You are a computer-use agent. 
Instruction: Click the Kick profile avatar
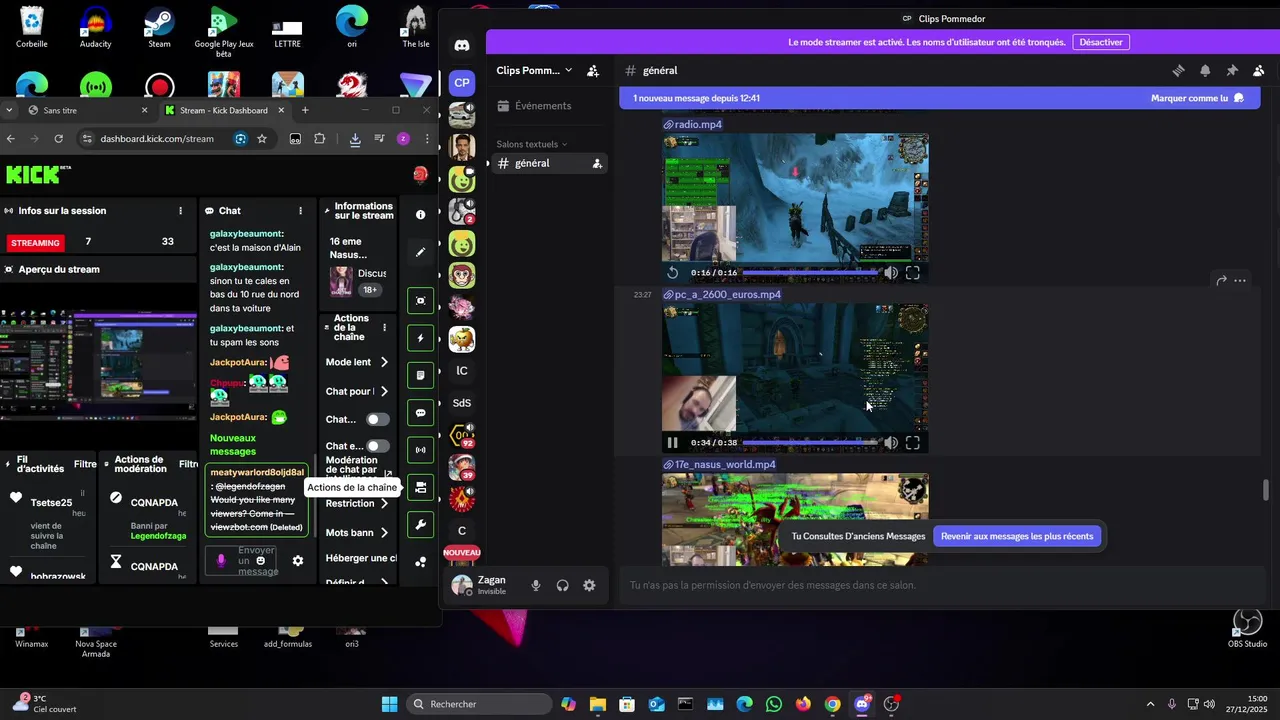pyautogui.click(x=420, y=175)
